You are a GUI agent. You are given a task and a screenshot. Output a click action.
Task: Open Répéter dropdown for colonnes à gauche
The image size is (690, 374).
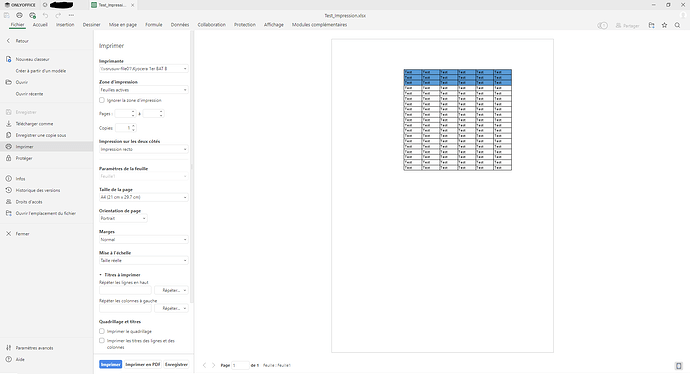pyautogui.click(x=171, y=308)
